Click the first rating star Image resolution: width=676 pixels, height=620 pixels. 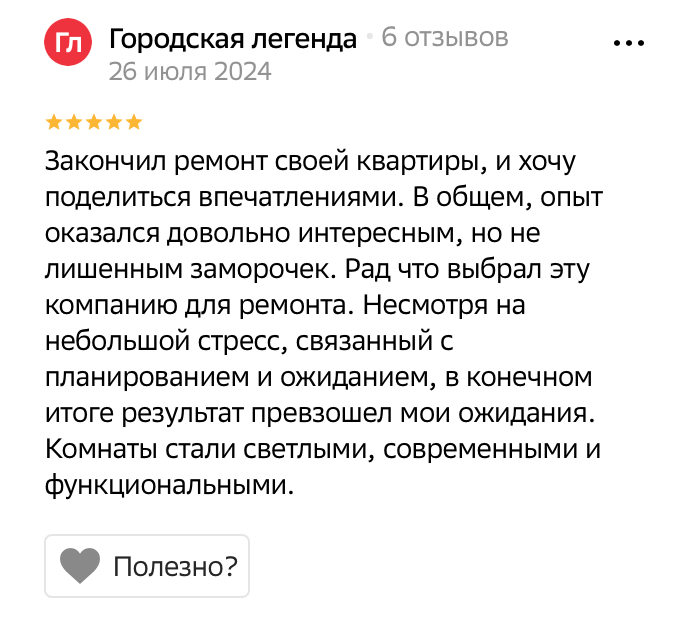click(x=54, y=123)
